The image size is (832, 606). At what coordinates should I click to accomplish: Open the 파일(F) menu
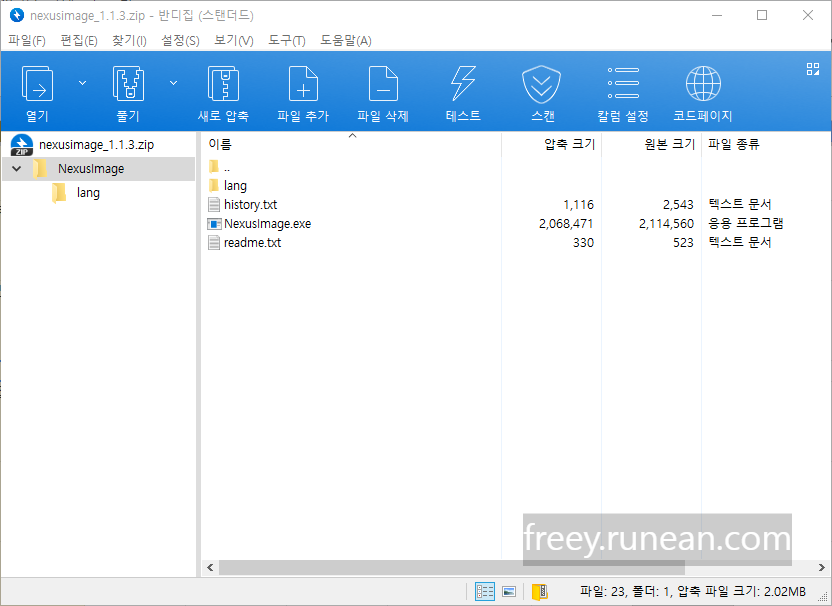27,40
